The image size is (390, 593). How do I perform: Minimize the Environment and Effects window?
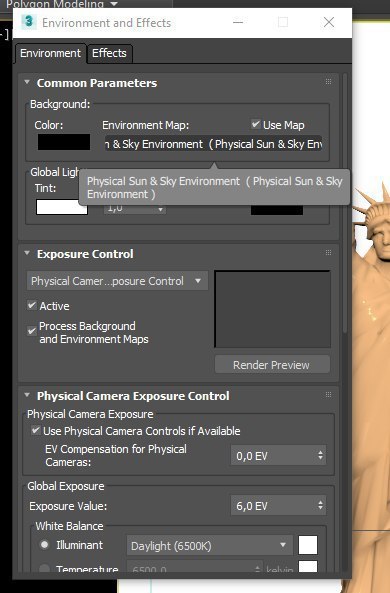tap(238, 22)
